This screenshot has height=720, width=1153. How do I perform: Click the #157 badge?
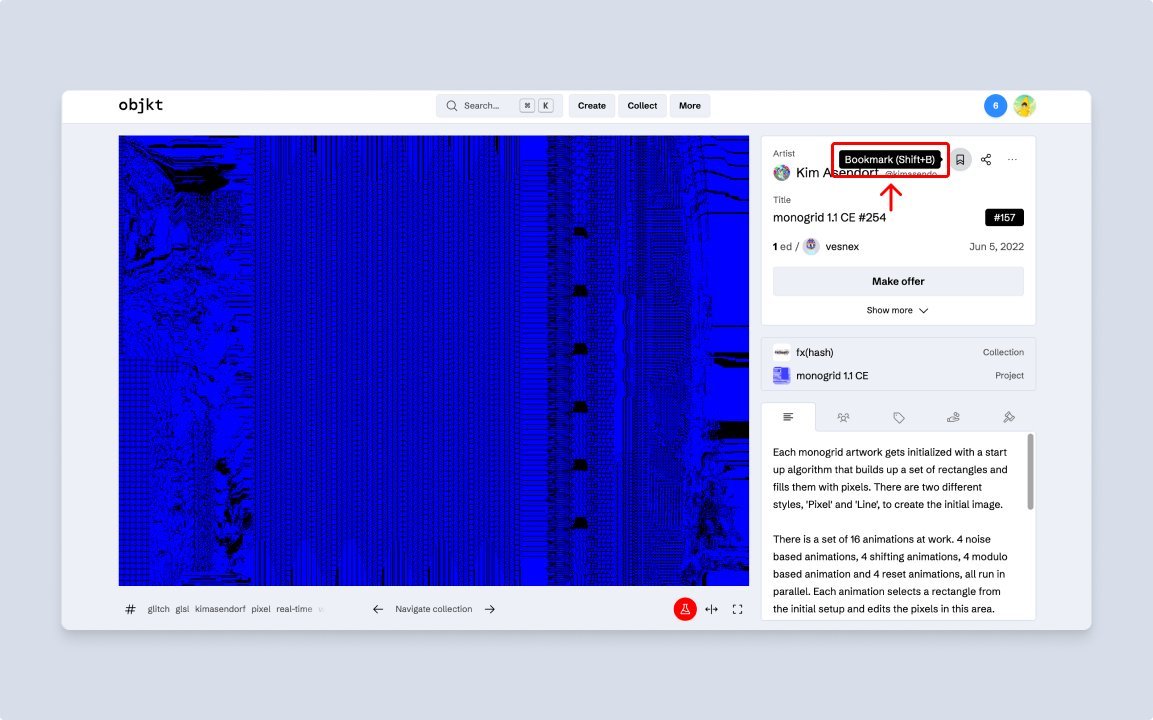pyautogui.click(x=1004, y=218)
